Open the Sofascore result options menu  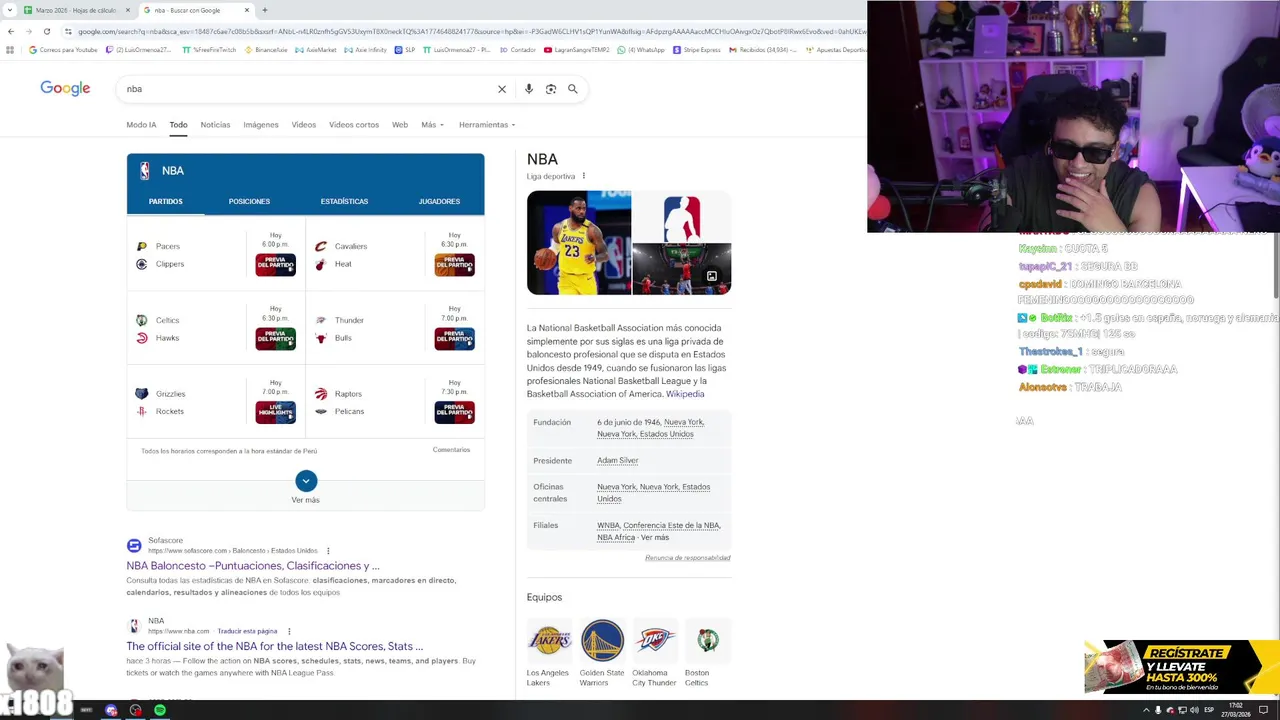pyautogui.click(x=328, y=551)
